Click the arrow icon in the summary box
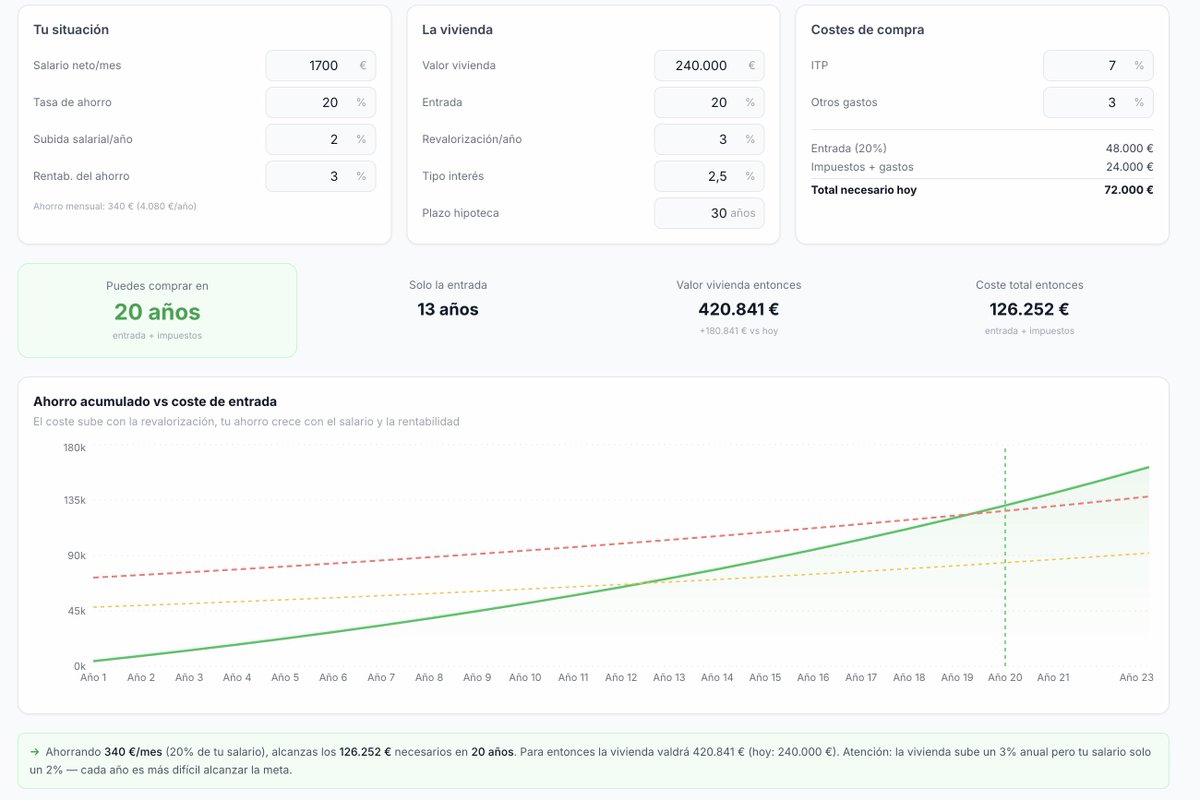The height and width of the screenshot is (800, 1200). click(x=35, y=751)
